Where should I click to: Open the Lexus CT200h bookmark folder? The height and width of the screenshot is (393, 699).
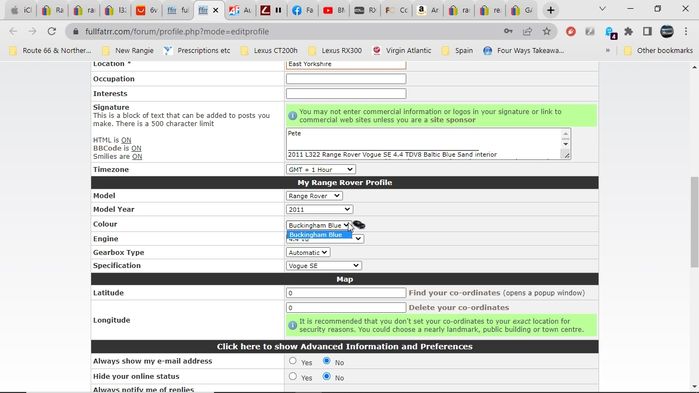(269, 51)
